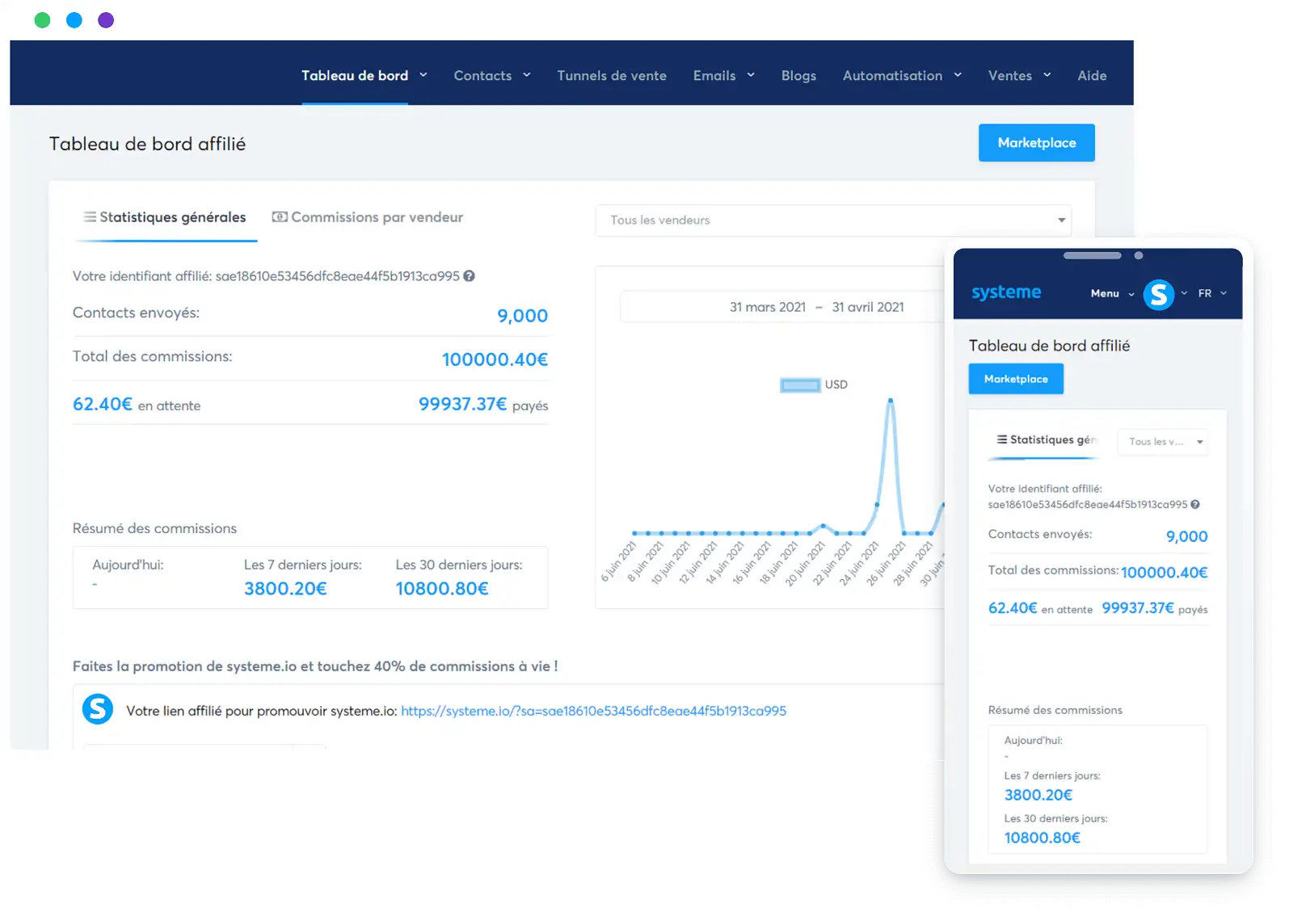This screenshot has width=1293, height=924.
Task: Click the help icon beside affiliate ID
Action: [x=469, y=276]
